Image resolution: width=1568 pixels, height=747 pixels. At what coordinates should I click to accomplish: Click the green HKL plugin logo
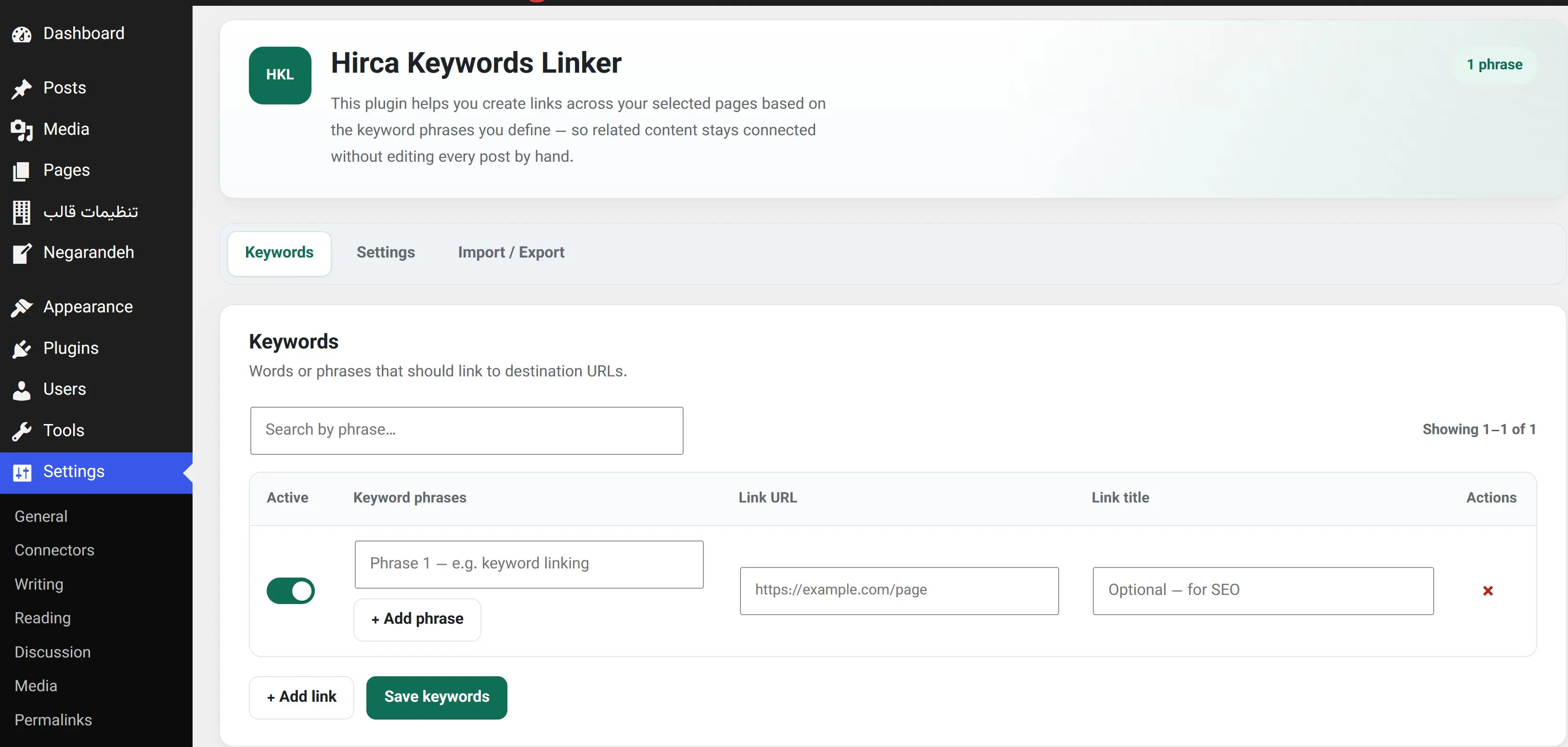click(280, 75)
